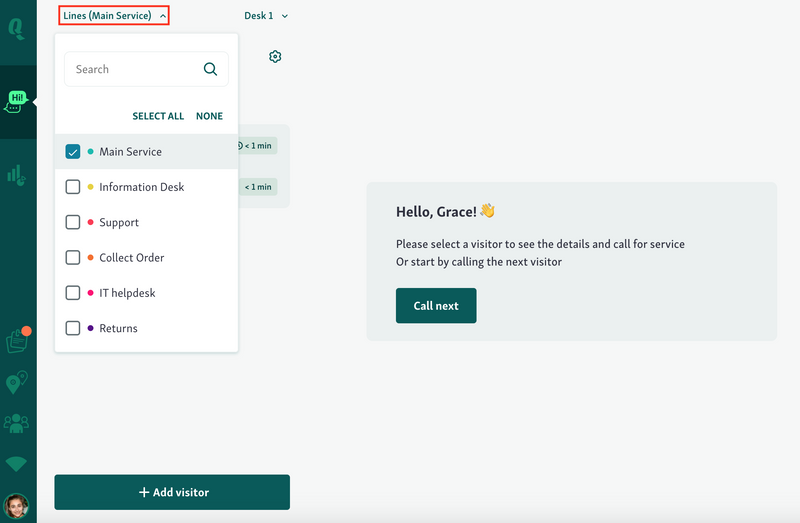Open the locations pin icon in sidebar
This screenshot has width=800, height=523.
point(17,382)
